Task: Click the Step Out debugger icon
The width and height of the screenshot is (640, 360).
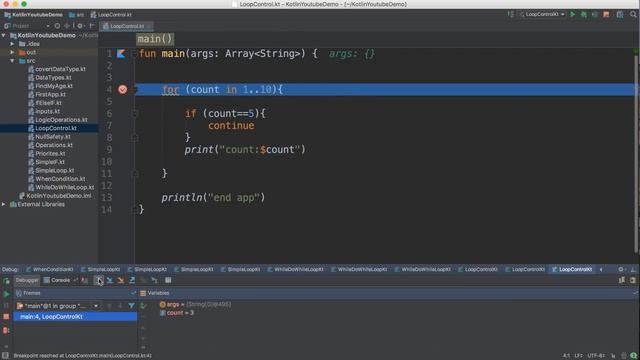Action: (x=132, y=280)
